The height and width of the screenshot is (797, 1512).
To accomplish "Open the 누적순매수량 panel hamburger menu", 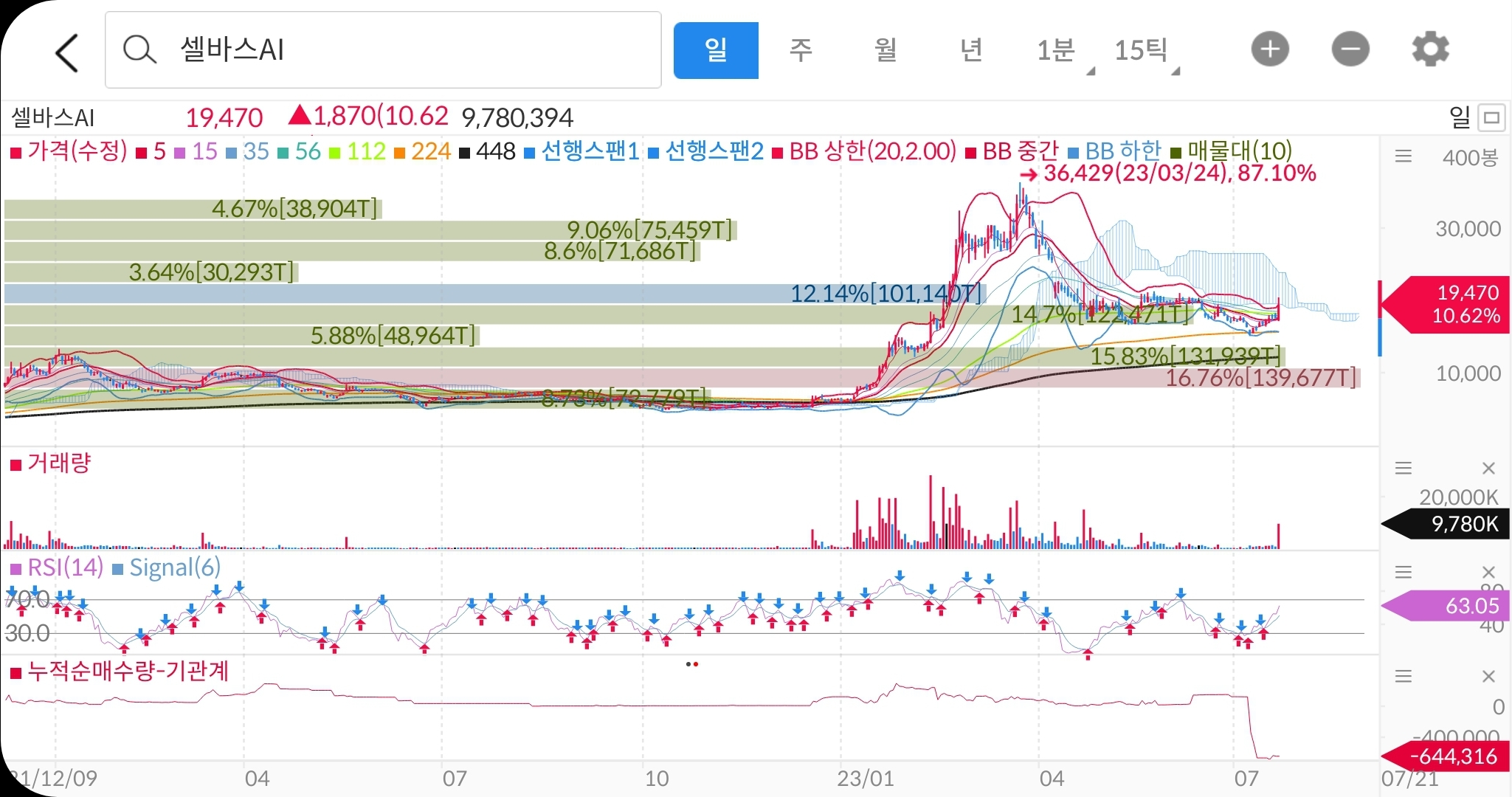I will [1404, 676].
